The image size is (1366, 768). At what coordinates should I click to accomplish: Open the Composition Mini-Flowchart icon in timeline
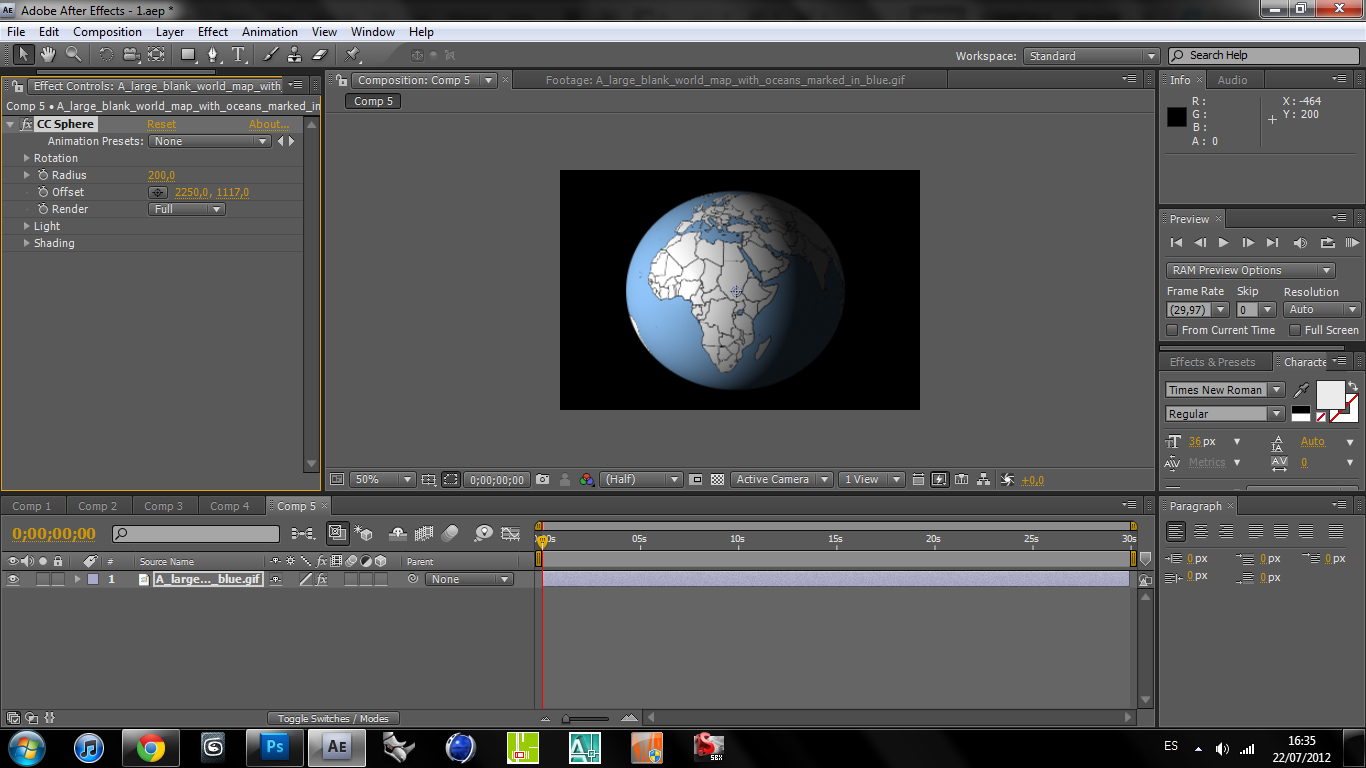point(303,534)
